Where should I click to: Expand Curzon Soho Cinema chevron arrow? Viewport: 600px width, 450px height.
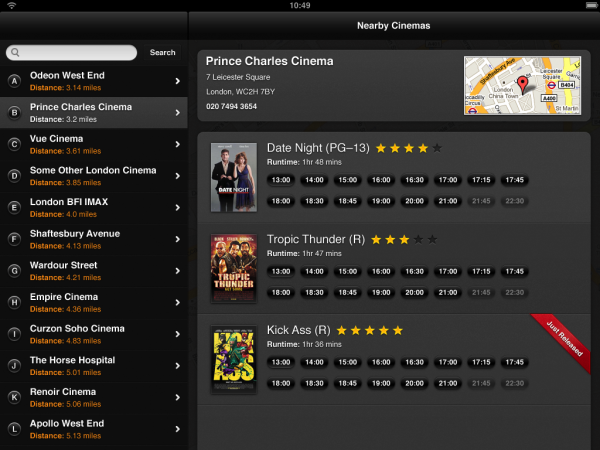click(178, 334)
